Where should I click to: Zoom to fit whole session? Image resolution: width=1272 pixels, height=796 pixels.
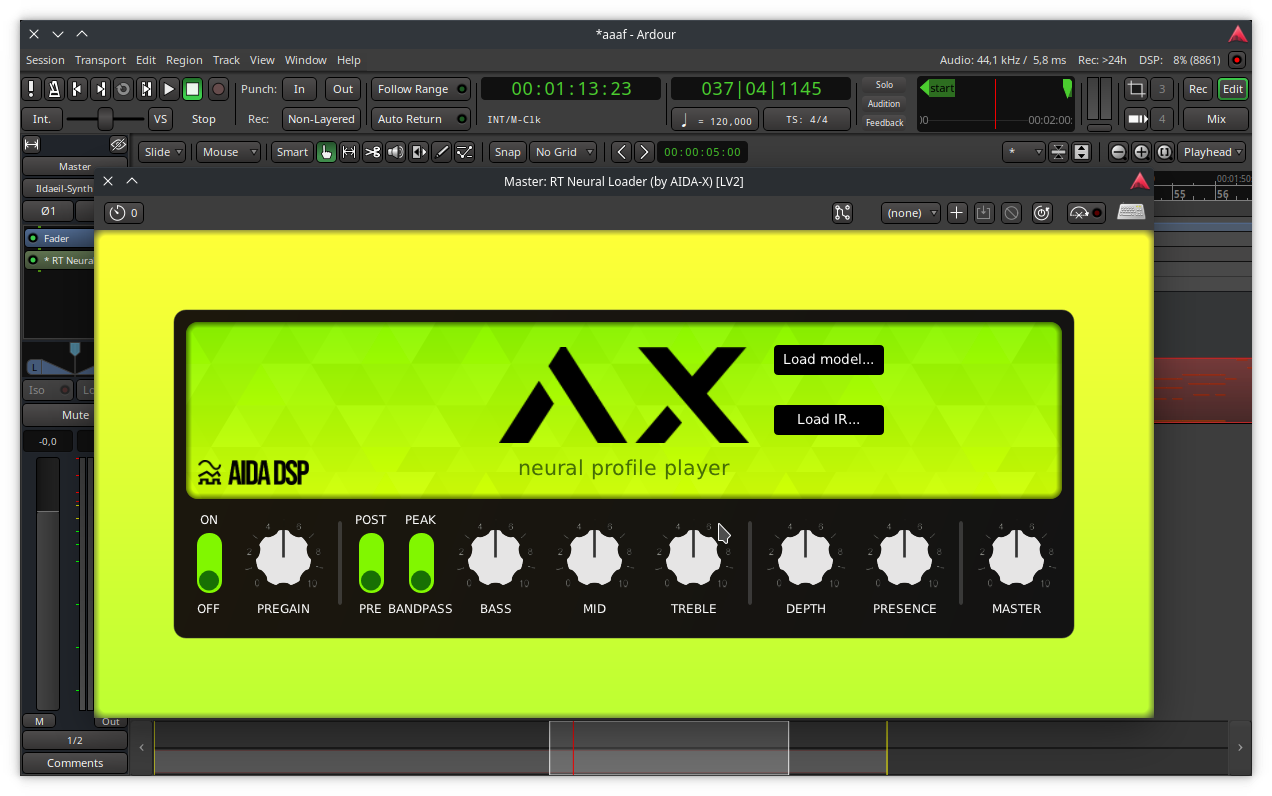click(1164, 152)
